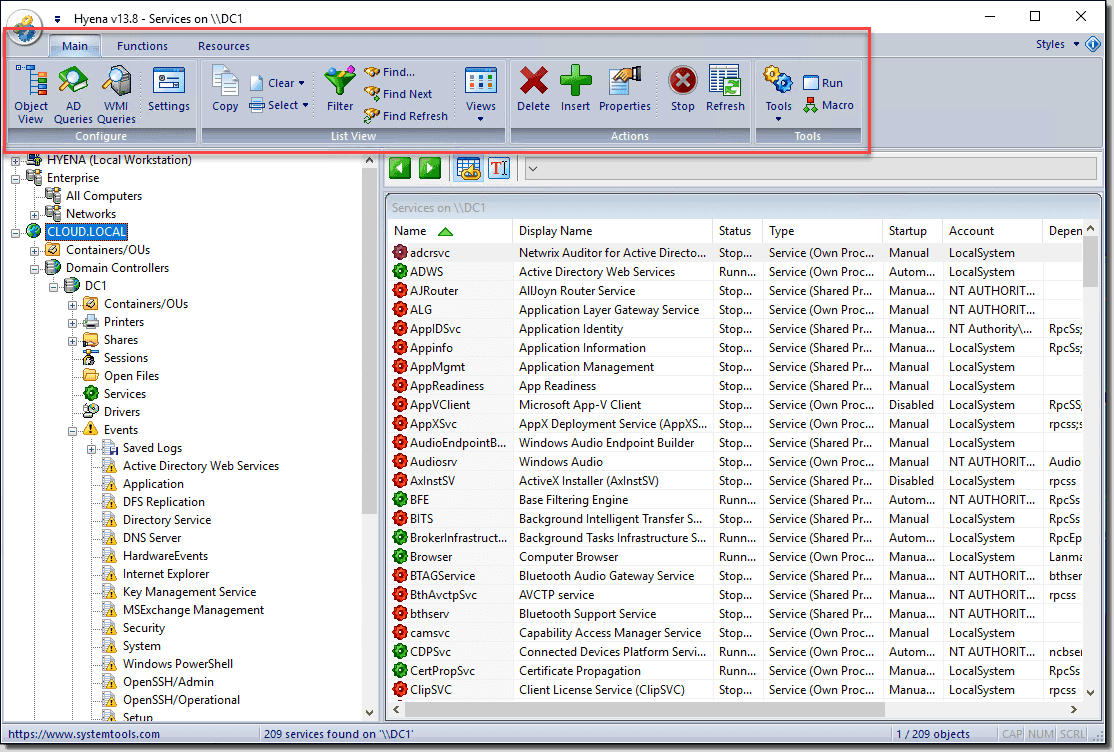
Task: Sort by the Display Name column header
Action: tap(612, 231)
